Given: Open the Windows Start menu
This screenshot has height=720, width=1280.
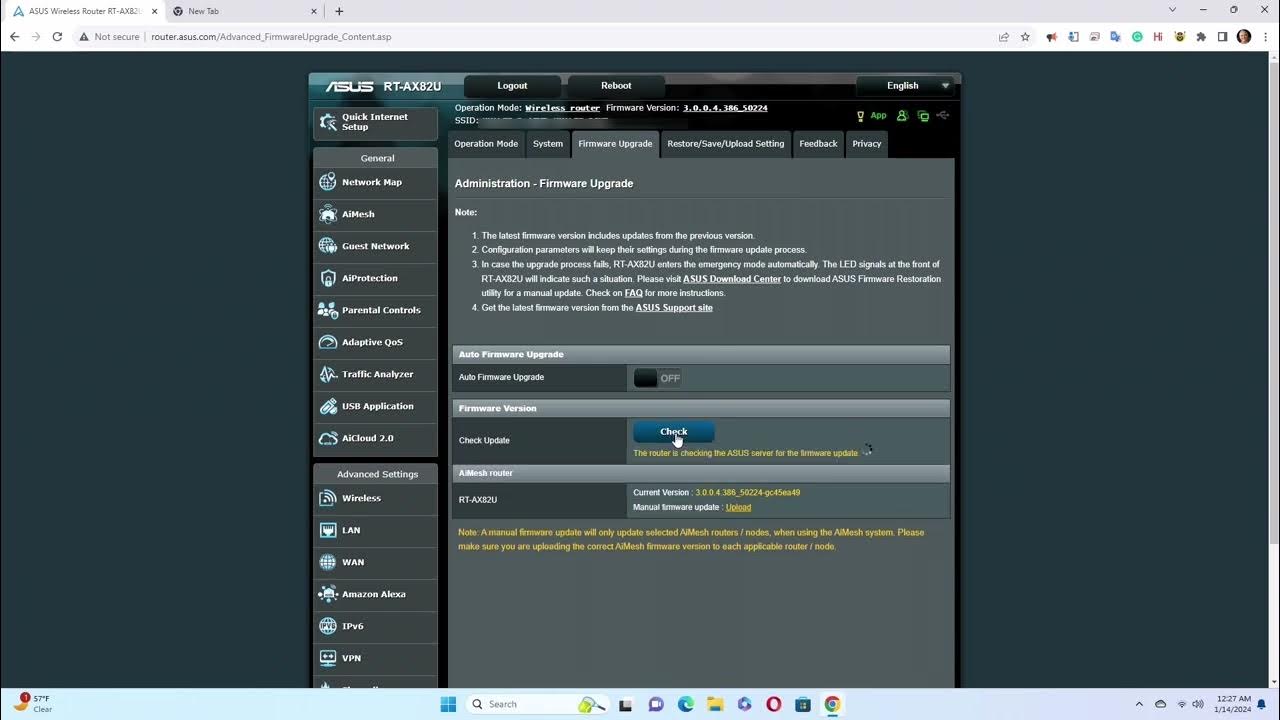Looking at the screenshot, I should (x=448, y=704).
